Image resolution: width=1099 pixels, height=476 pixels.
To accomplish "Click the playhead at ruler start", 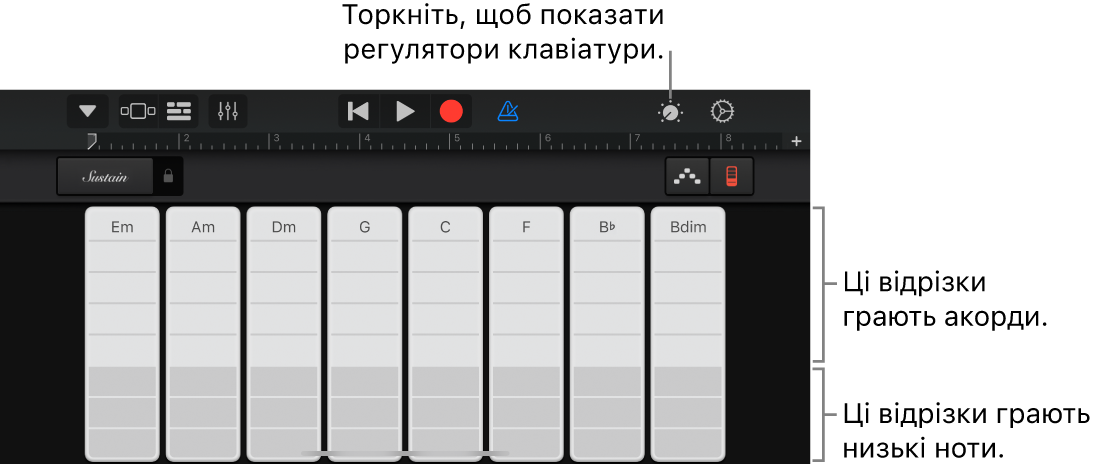I will coord(91,141).
